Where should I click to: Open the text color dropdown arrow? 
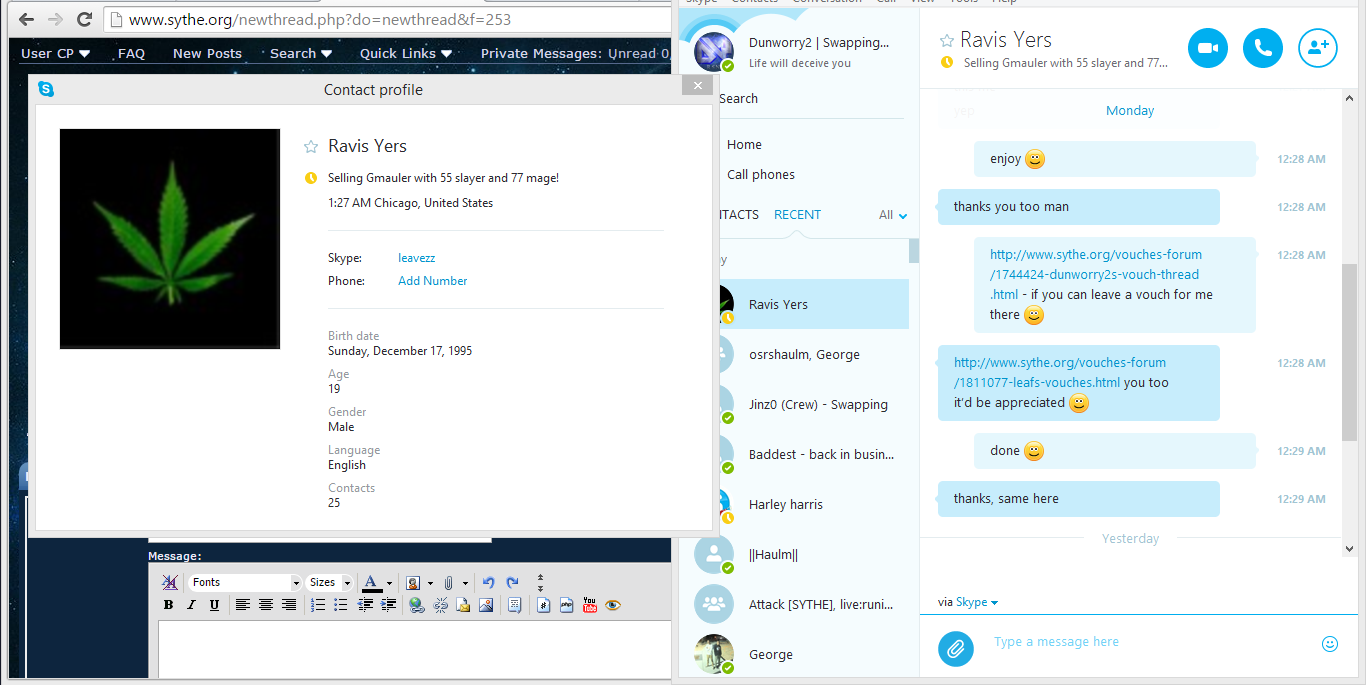[x=389, y=583]
